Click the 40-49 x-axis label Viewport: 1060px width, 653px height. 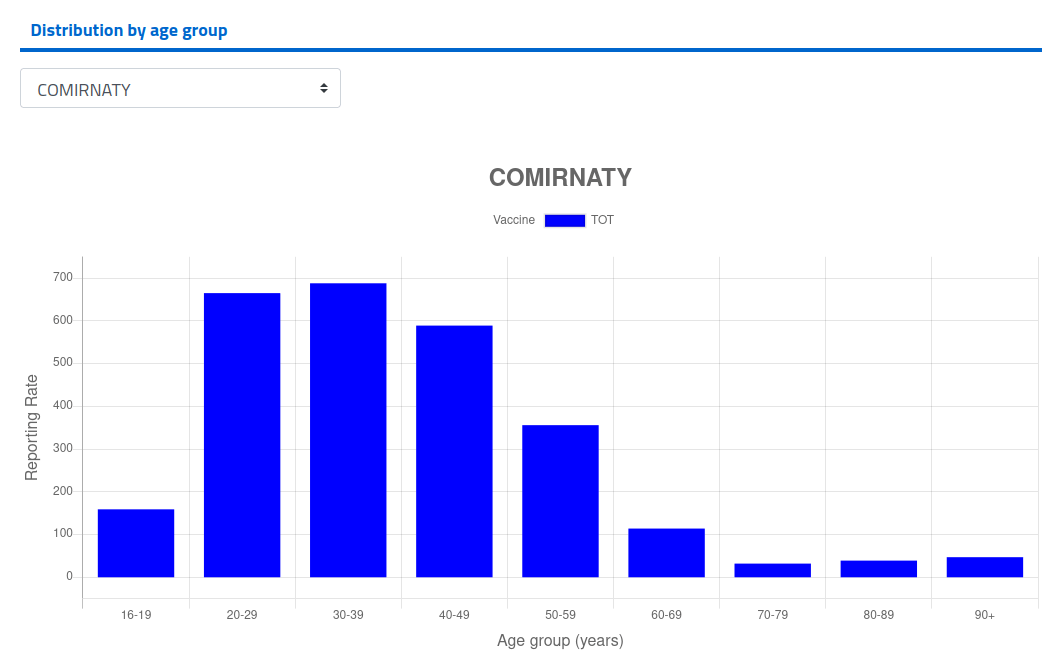click(454, 615)
